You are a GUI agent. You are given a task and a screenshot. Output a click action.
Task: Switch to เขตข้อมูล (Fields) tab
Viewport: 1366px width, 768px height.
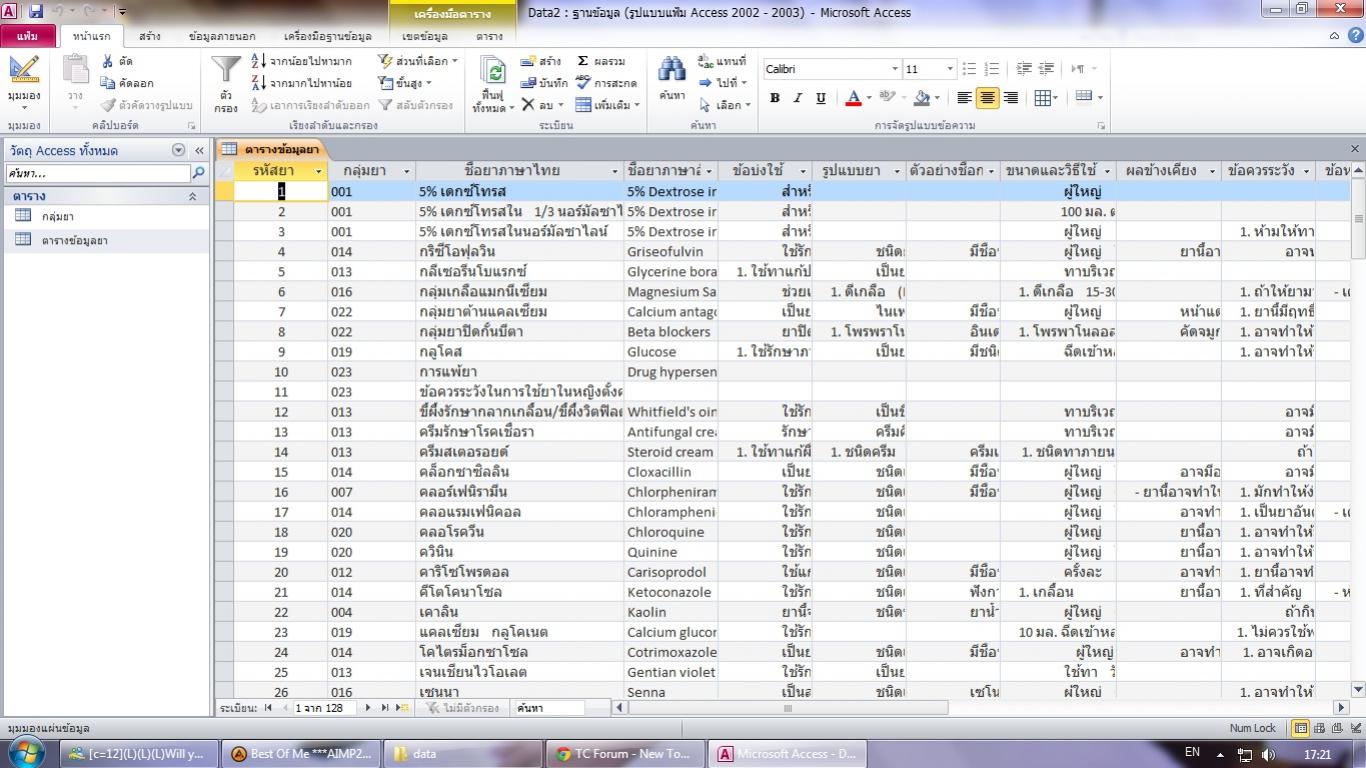(x=425, y=36)
